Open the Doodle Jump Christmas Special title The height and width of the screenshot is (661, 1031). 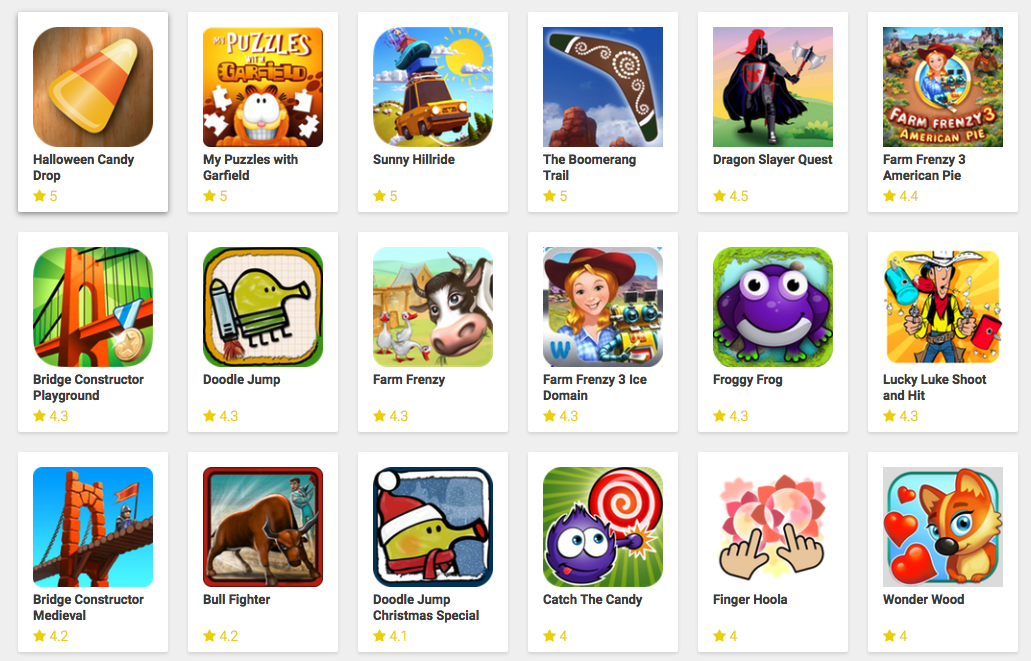tap(426, 607)
